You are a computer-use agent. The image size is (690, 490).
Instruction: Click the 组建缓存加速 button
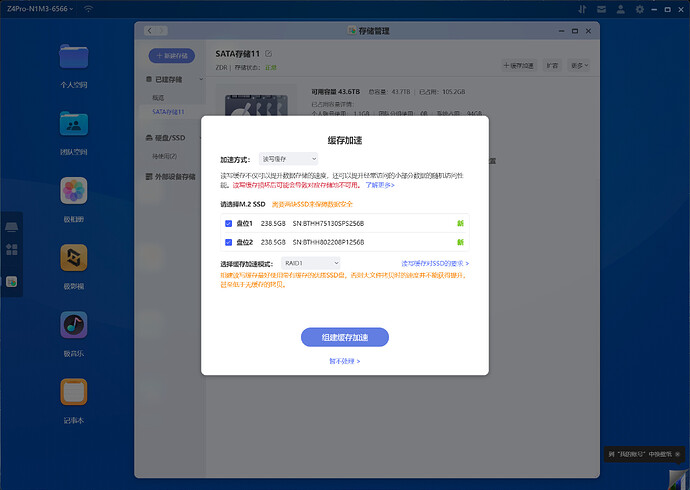coord(344,338)
